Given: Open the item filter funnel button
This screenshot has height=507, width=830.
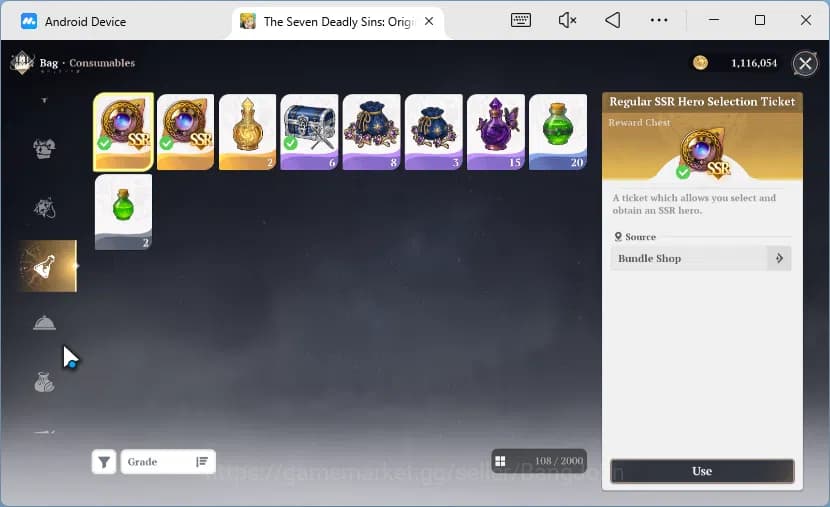Looking at the screenshot, I should coord(104,462).
